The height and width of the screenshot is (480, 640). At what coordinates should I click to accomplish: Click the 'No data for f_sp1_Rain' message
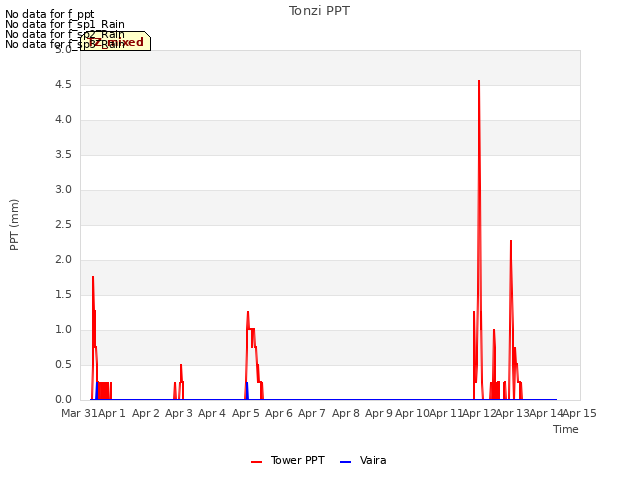[65, 24]
